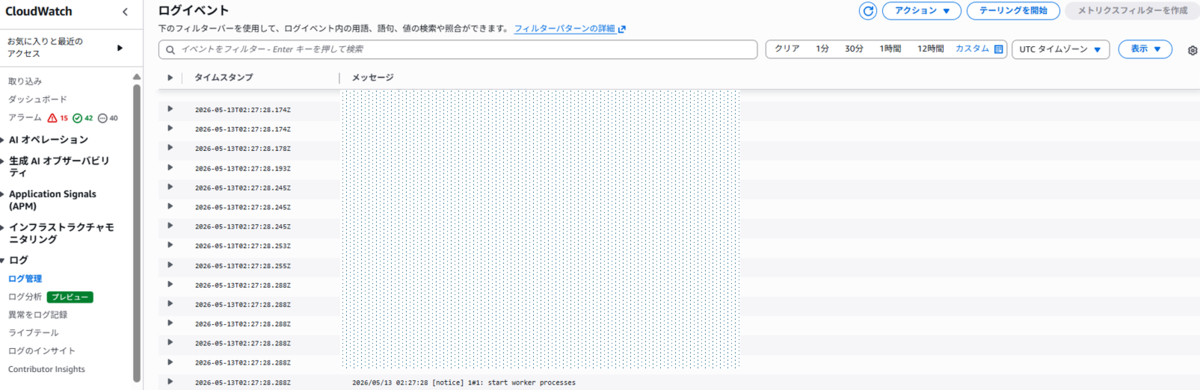This screenshot has width=1200, height=390.
Task: Refresh the log events list
Action: point(868,11)
